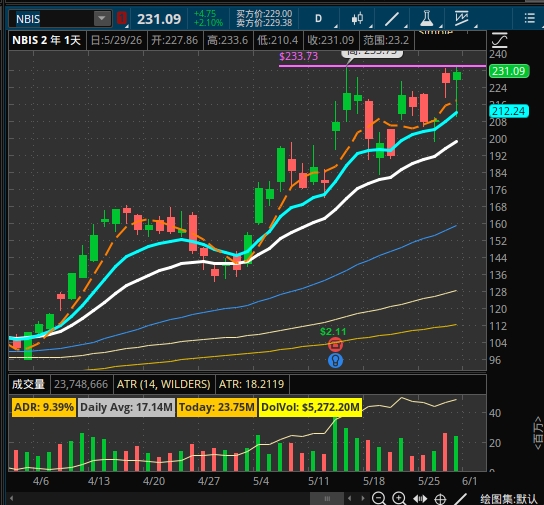
Task: Click the low value 低:210.4
Action: click(x=278, y=40)
